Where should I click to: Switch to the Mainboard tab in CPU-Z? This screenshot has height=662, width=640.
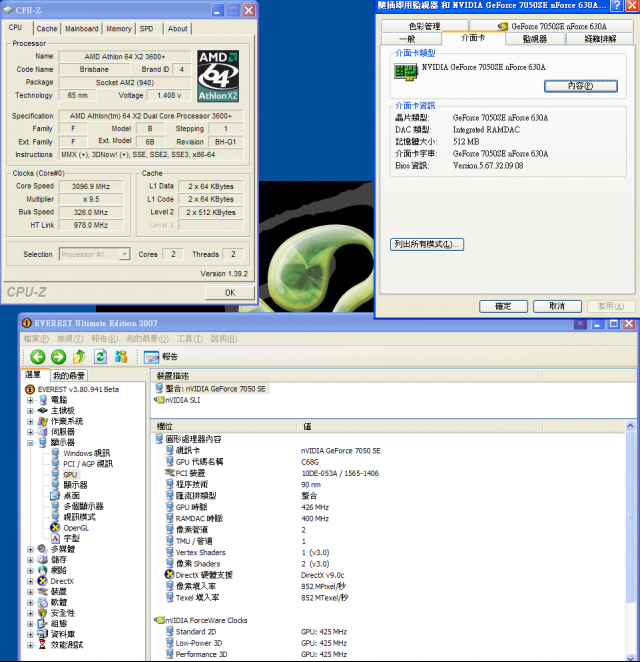[x=81, y=29]
